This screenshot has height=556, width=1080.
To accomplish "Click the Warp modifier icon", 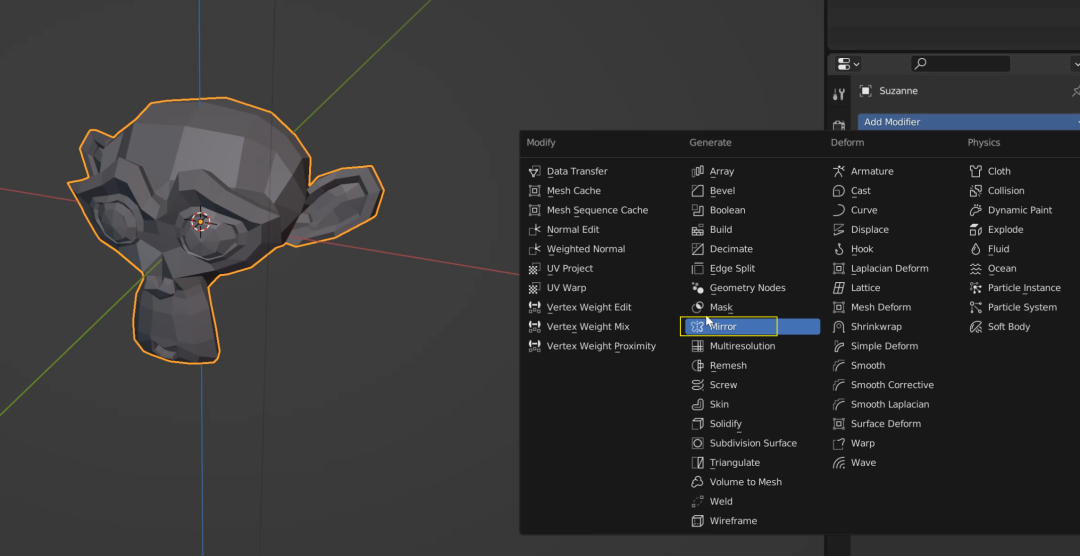I will click(838, 443).
